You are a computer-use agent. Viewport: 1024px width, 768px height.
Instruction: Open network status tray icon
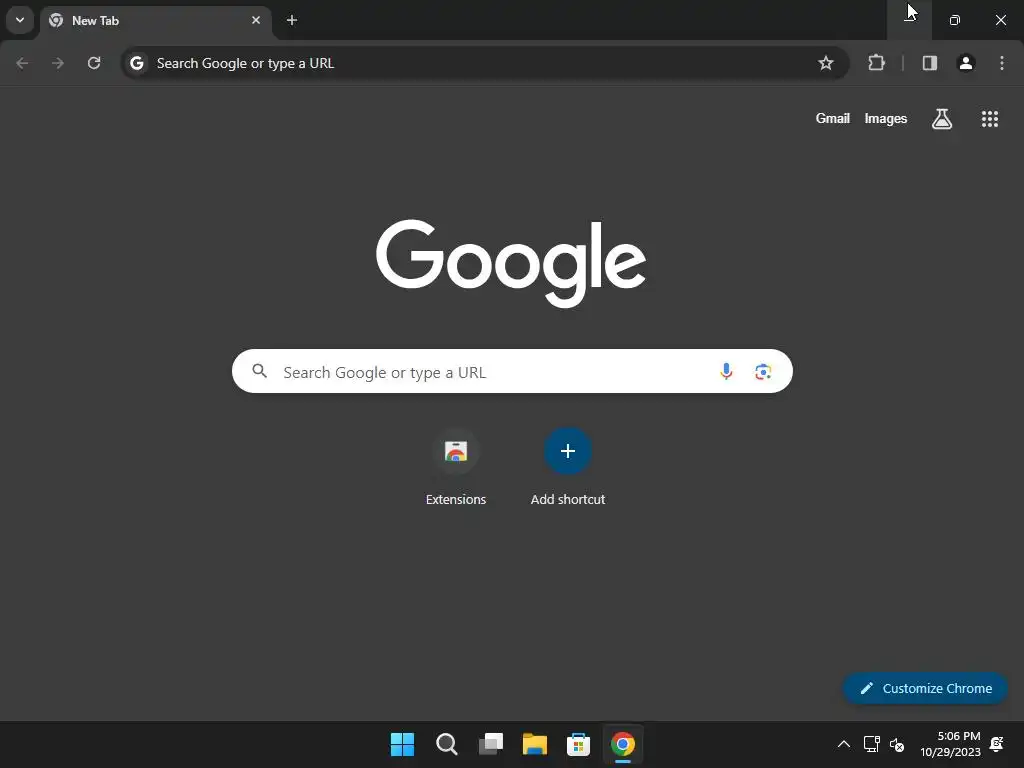871,744
